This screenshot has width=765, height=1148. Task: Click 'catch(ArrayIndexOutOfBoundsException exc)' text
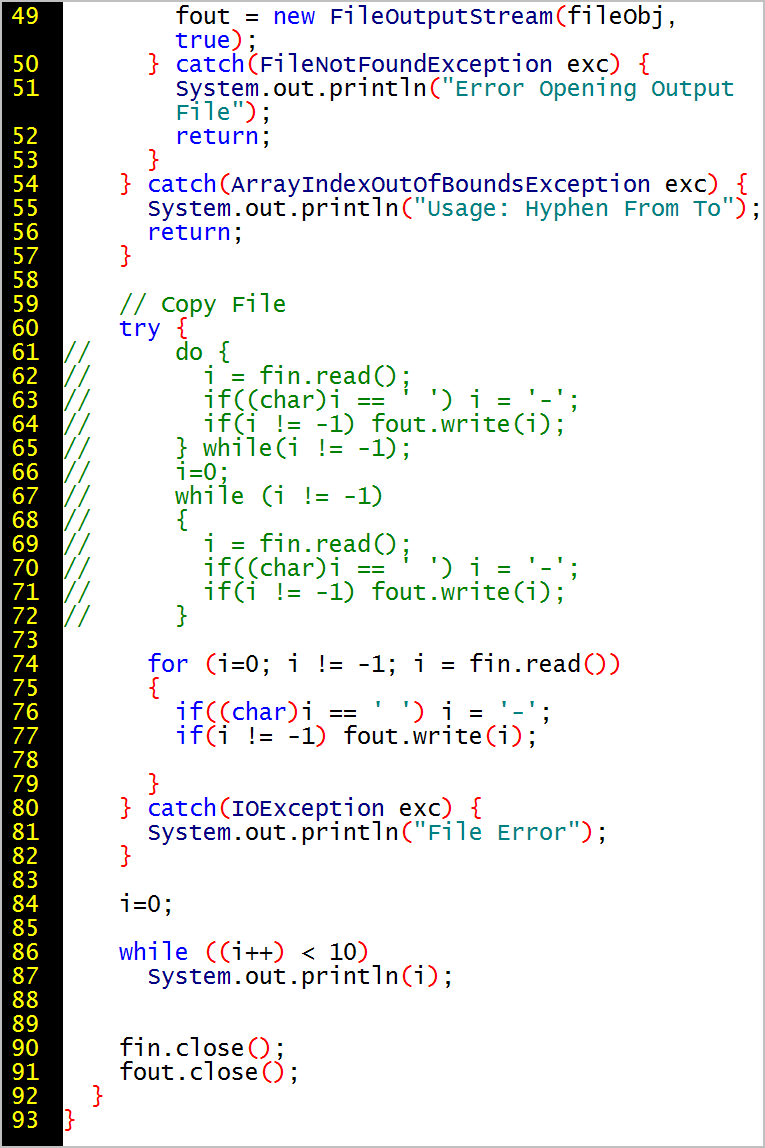coord(433,184)
